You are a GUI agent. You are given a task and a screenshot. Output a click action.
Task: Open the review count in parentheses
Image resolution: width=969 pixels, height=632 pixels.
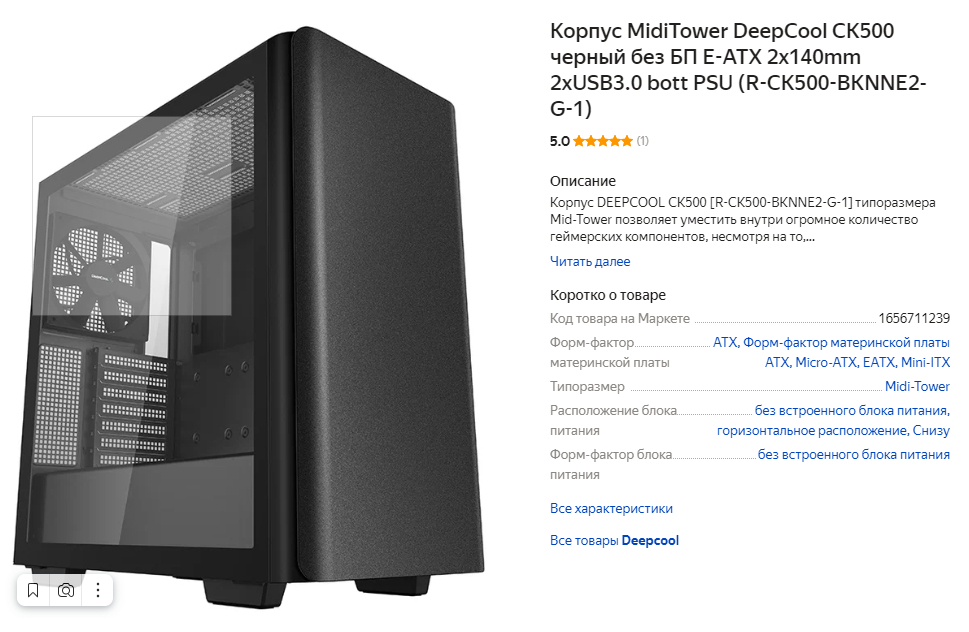pyautogui.click(x=643, y=141)
